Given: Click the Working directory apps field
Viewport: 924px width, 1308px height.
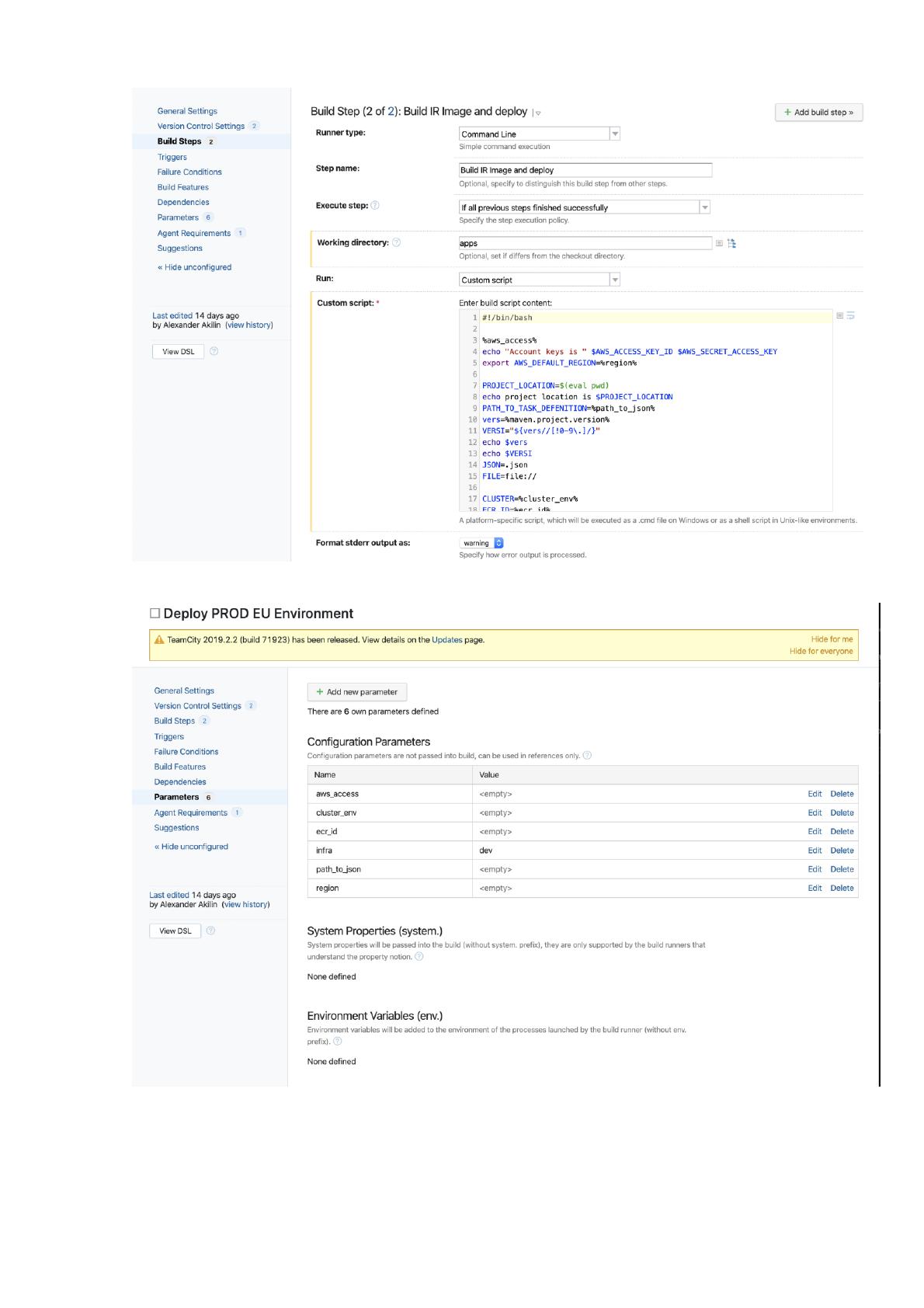Looking at the screenshot, I should pyautogui.click(x=585, y=243).
